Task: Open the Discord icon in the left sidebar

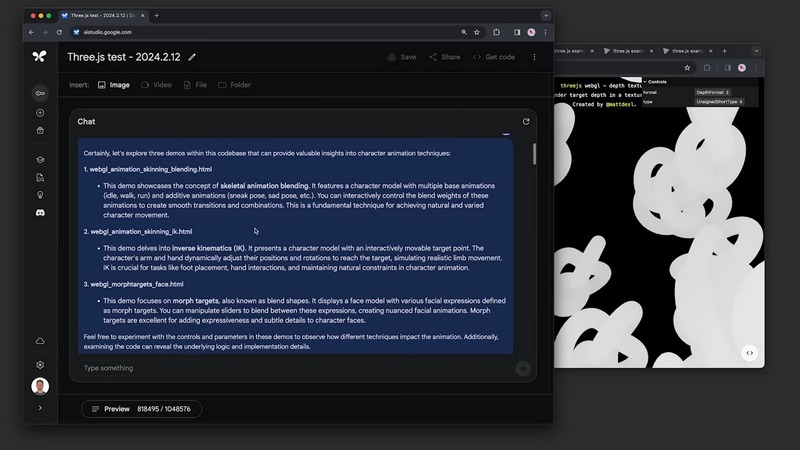Action: (x=40, y=212)
